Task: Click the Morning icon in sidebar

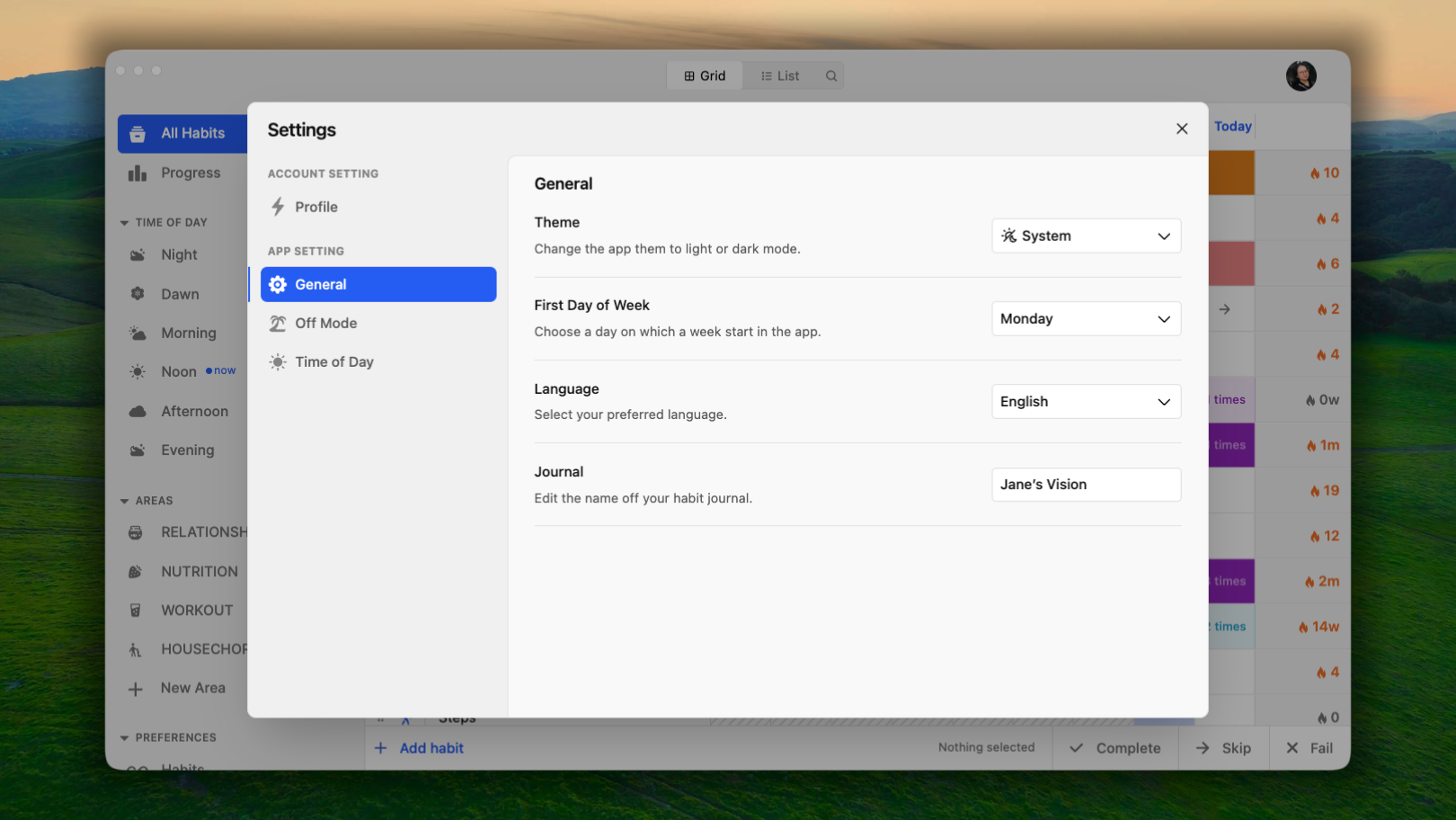Action: coord(138,333)
